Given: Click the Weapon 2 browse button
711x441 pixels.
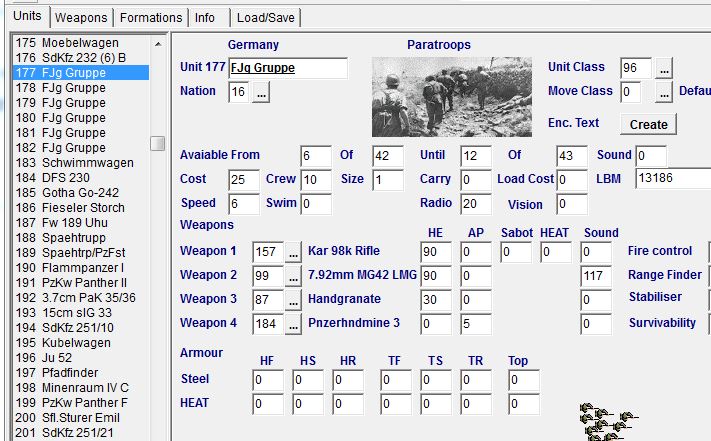Looking at the screenshot, I should pos(293,276).
